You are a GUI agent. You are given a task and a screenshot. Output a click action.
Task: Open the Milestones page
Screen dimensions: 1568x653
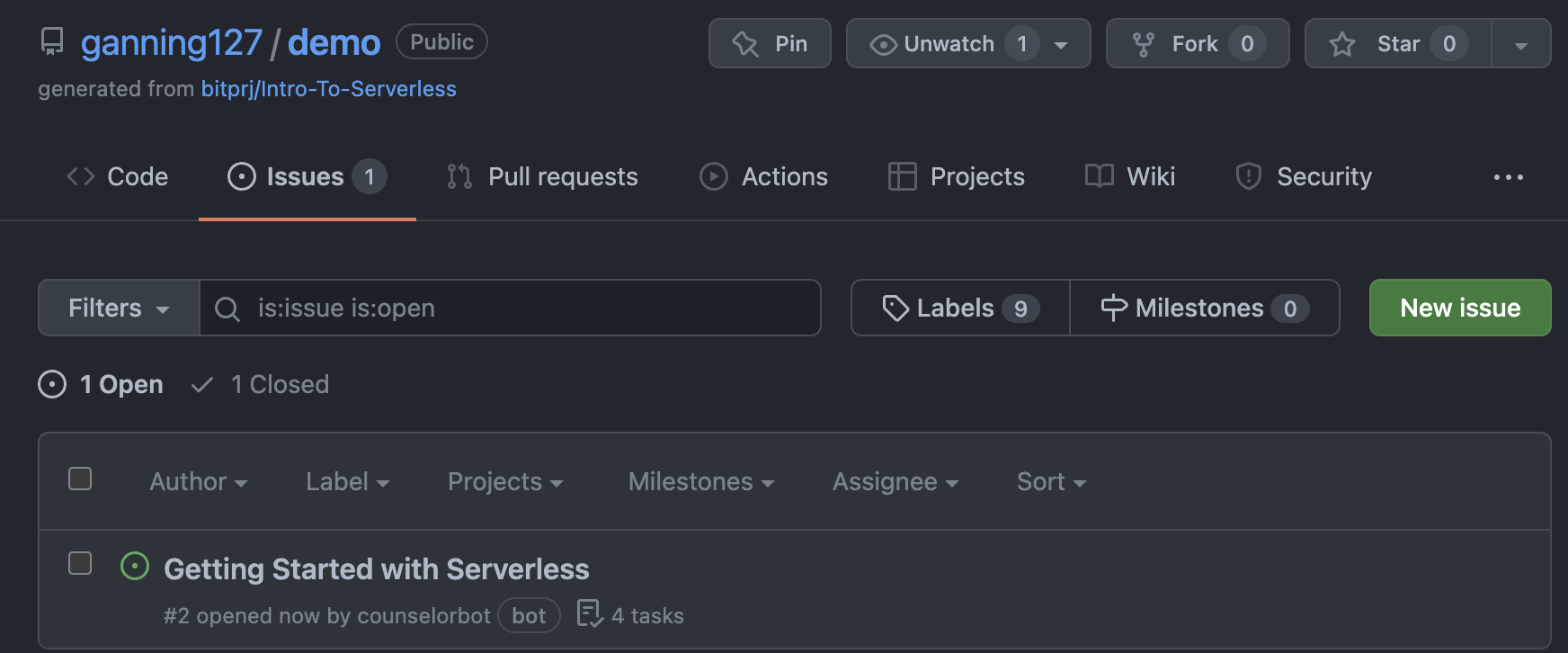click(1204, 309)
